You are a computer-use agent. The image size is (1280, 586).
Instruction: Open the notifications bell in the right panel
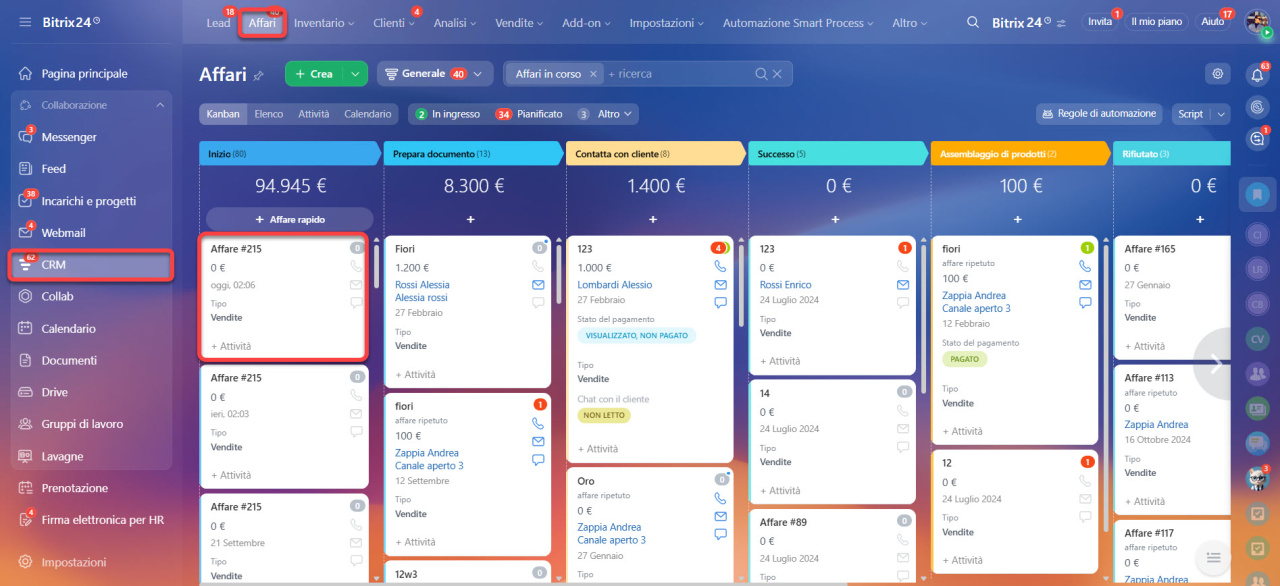point(1257,74)
